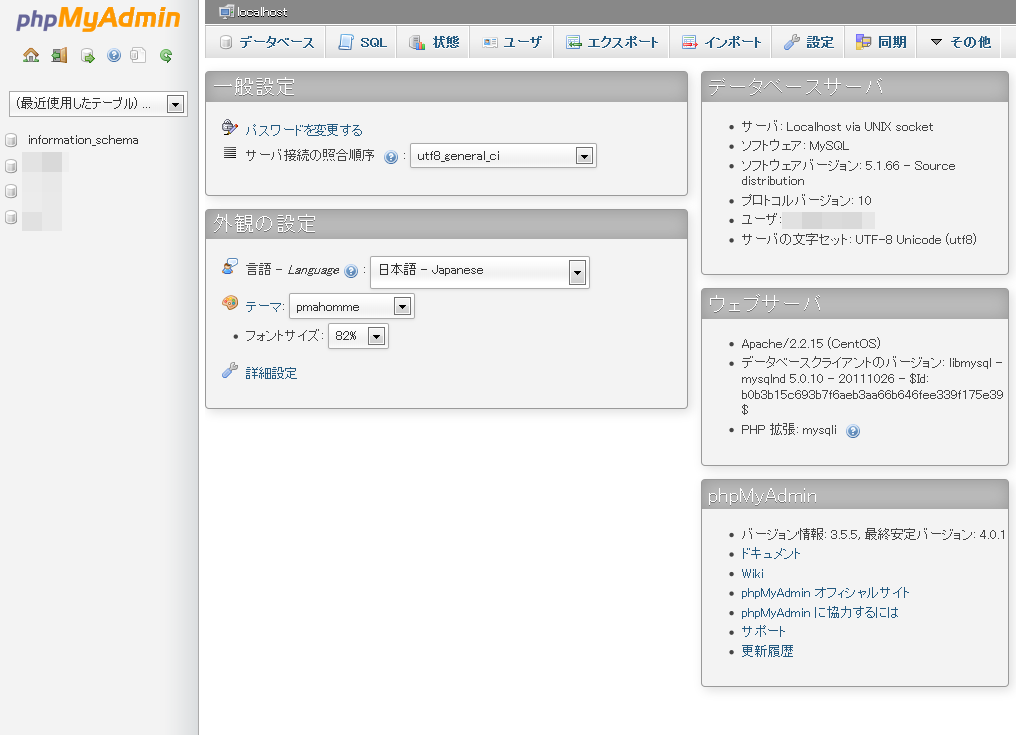Click phpMyAdmin に協力するには link
Viewport: 1016px width, 735px height.
click(x=820, y=612)
